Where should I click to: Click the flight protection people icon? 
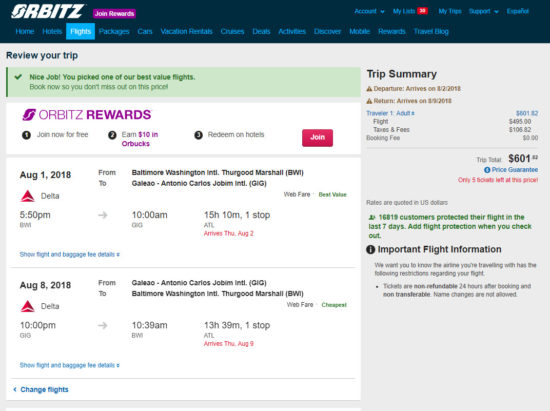point(373,217)
